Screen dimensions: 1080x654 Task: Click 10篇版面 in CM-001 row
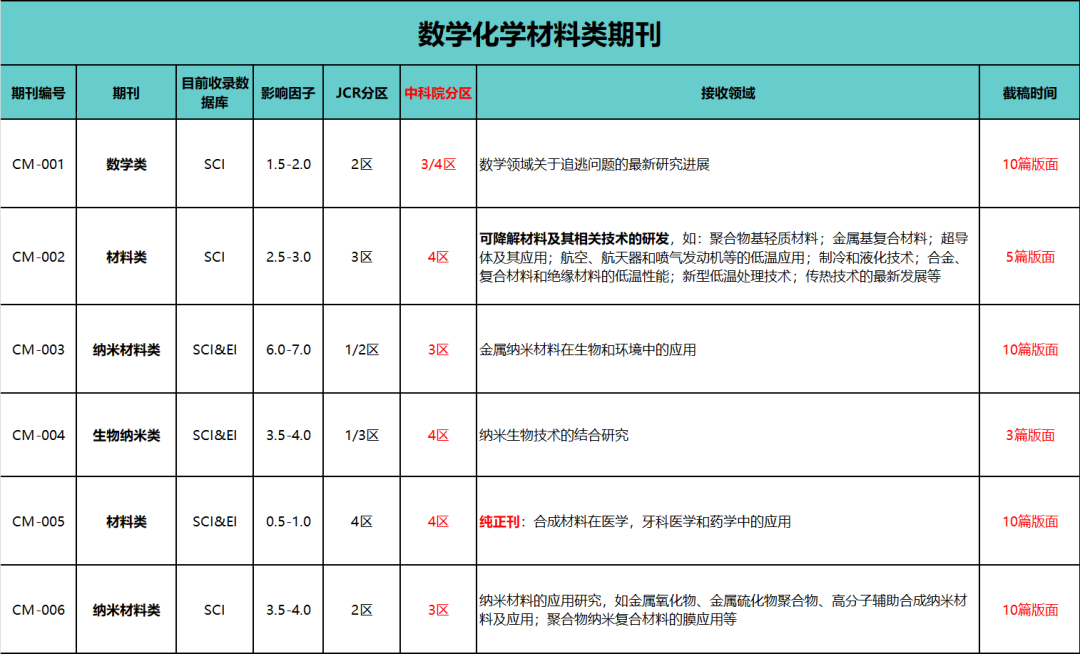tap(1030, 164)
